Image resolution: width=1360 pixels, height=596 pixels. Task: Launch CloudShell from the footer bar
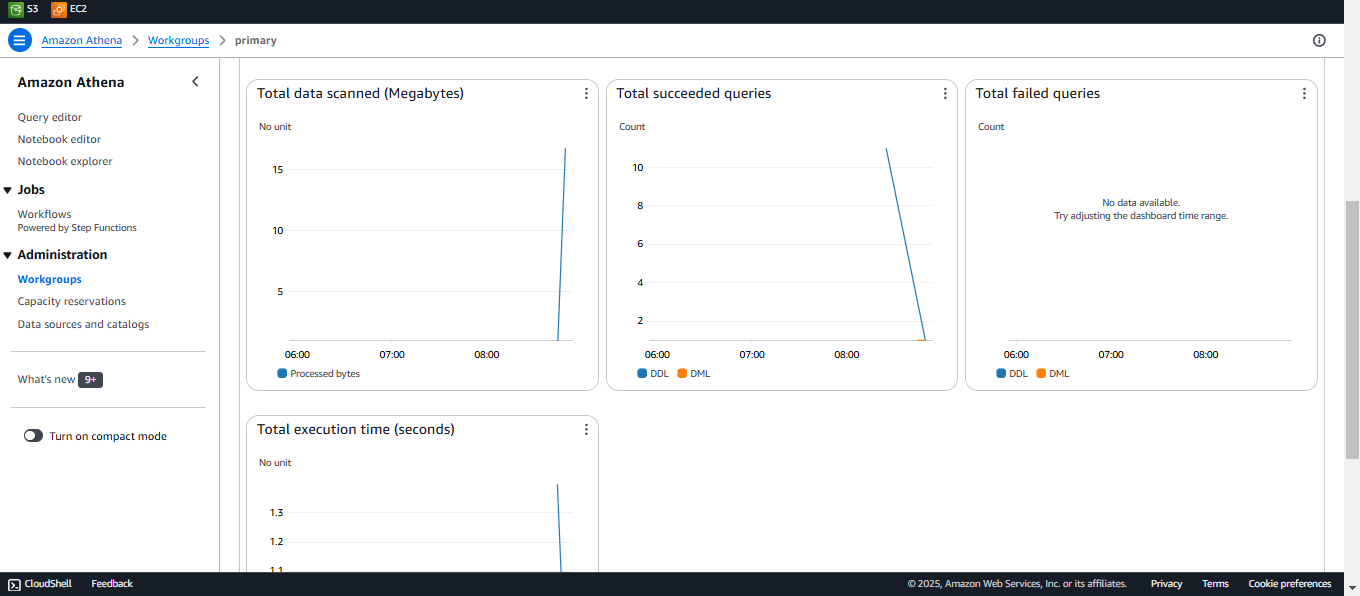pyautogui.click(x=42, y=584)
